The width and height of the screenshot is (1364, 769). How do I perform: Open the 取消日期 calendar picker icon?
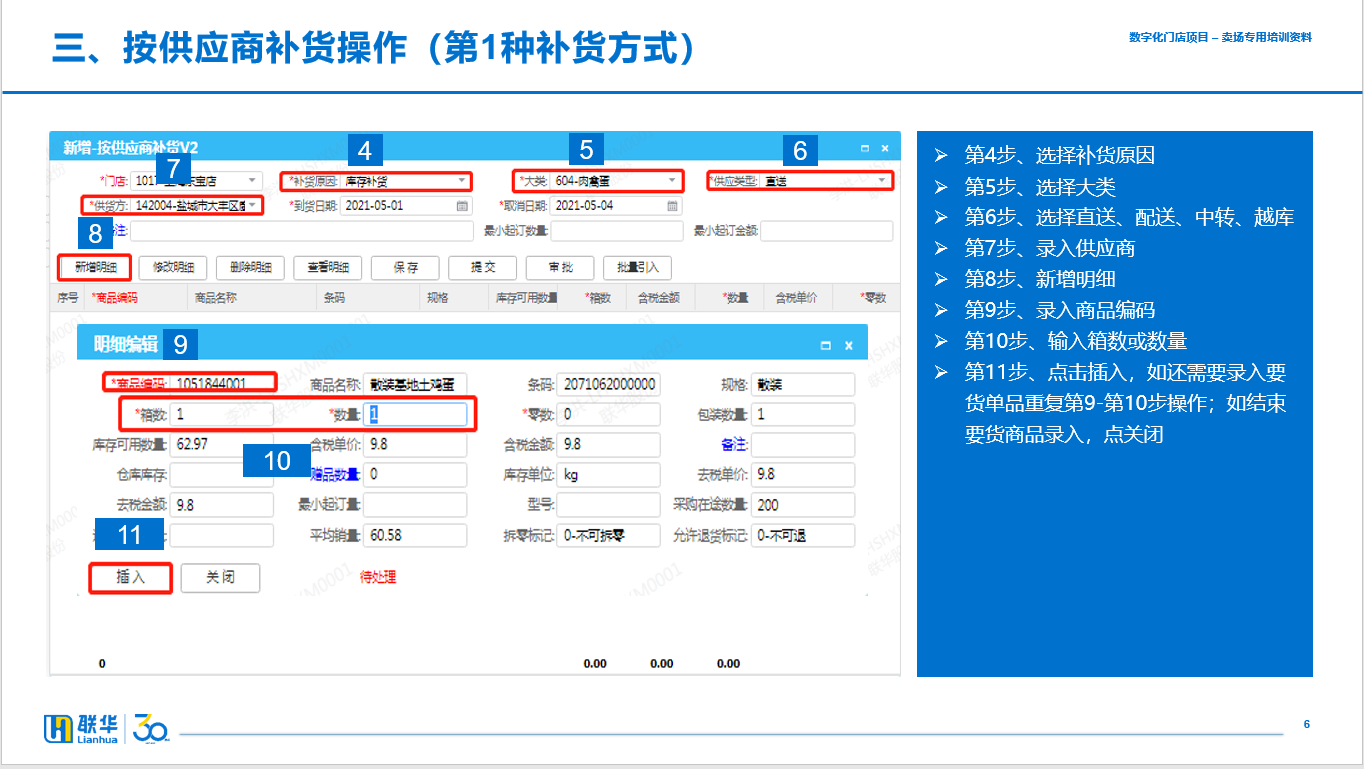tap(673, 206)
